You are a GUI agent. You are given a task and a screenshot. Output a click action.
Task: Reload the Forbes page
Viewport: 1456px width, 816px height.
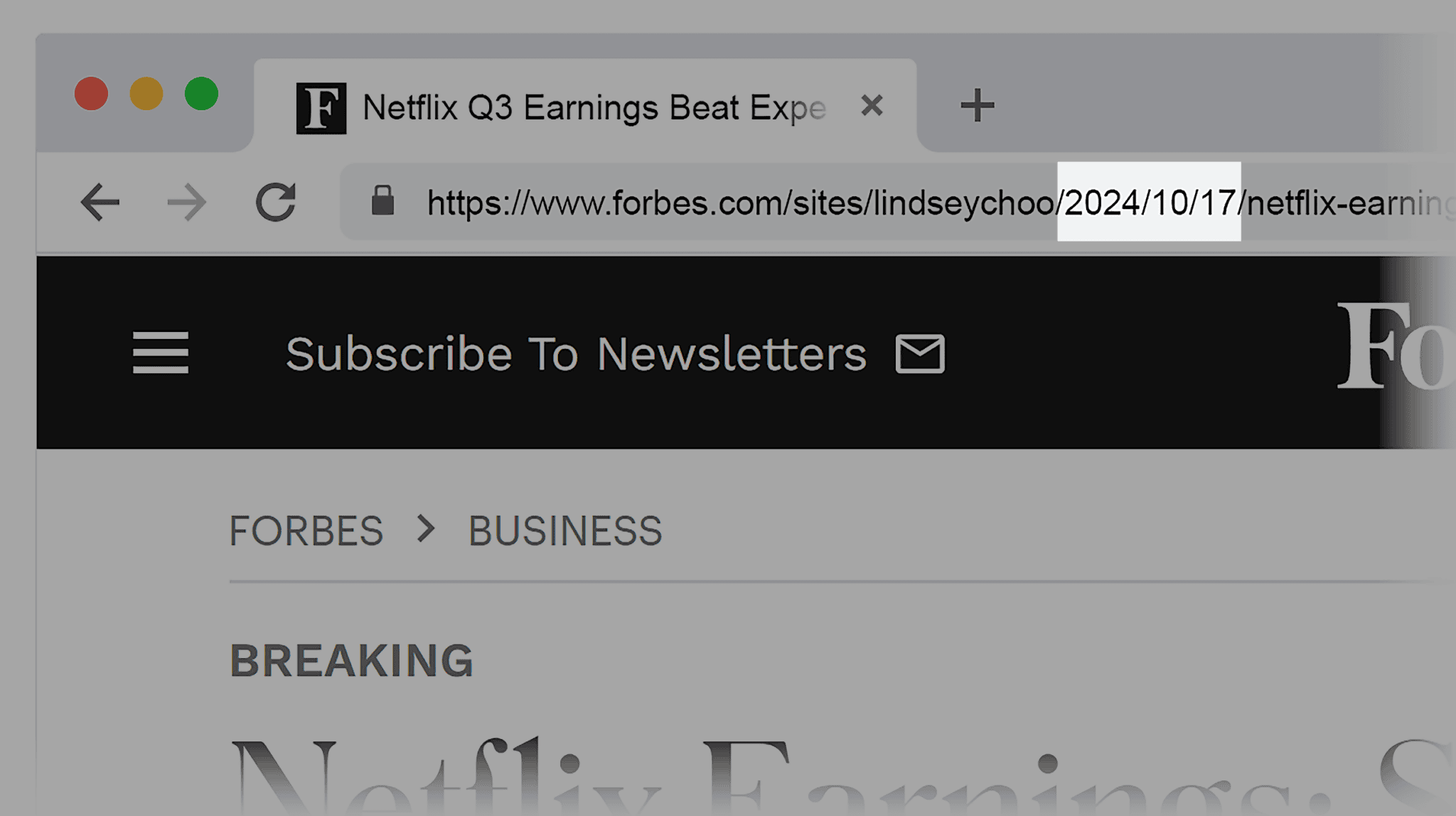pos(276,203)
